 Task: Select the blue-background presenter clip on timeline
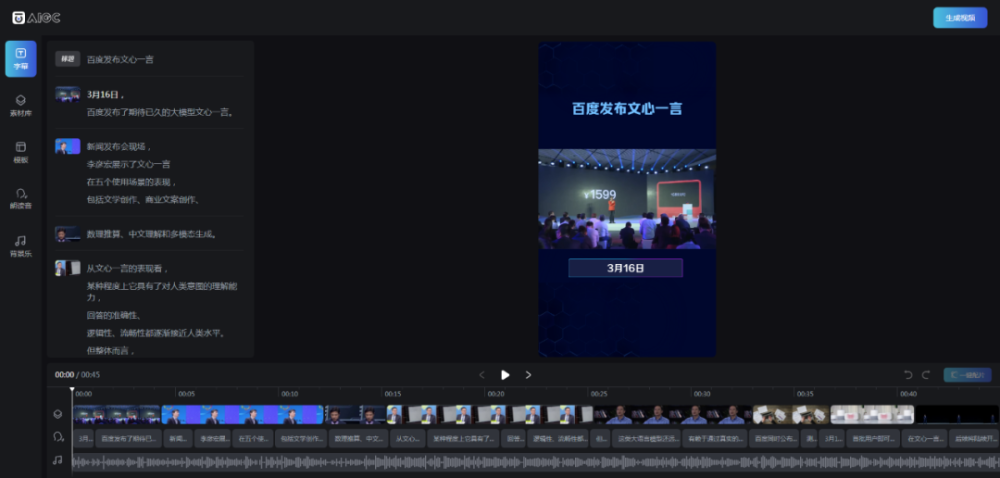pyautogui.click(x=242, y=415)
